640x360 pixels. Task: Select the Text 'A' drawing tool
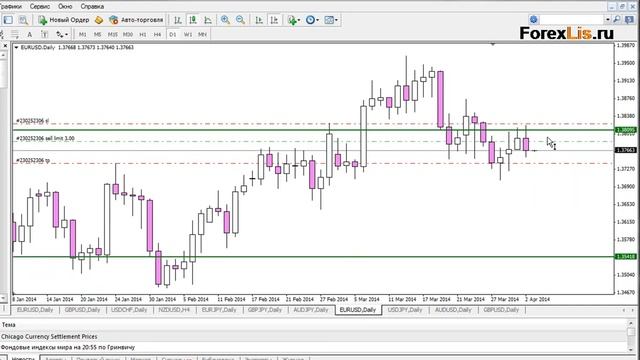click(29, 34)
